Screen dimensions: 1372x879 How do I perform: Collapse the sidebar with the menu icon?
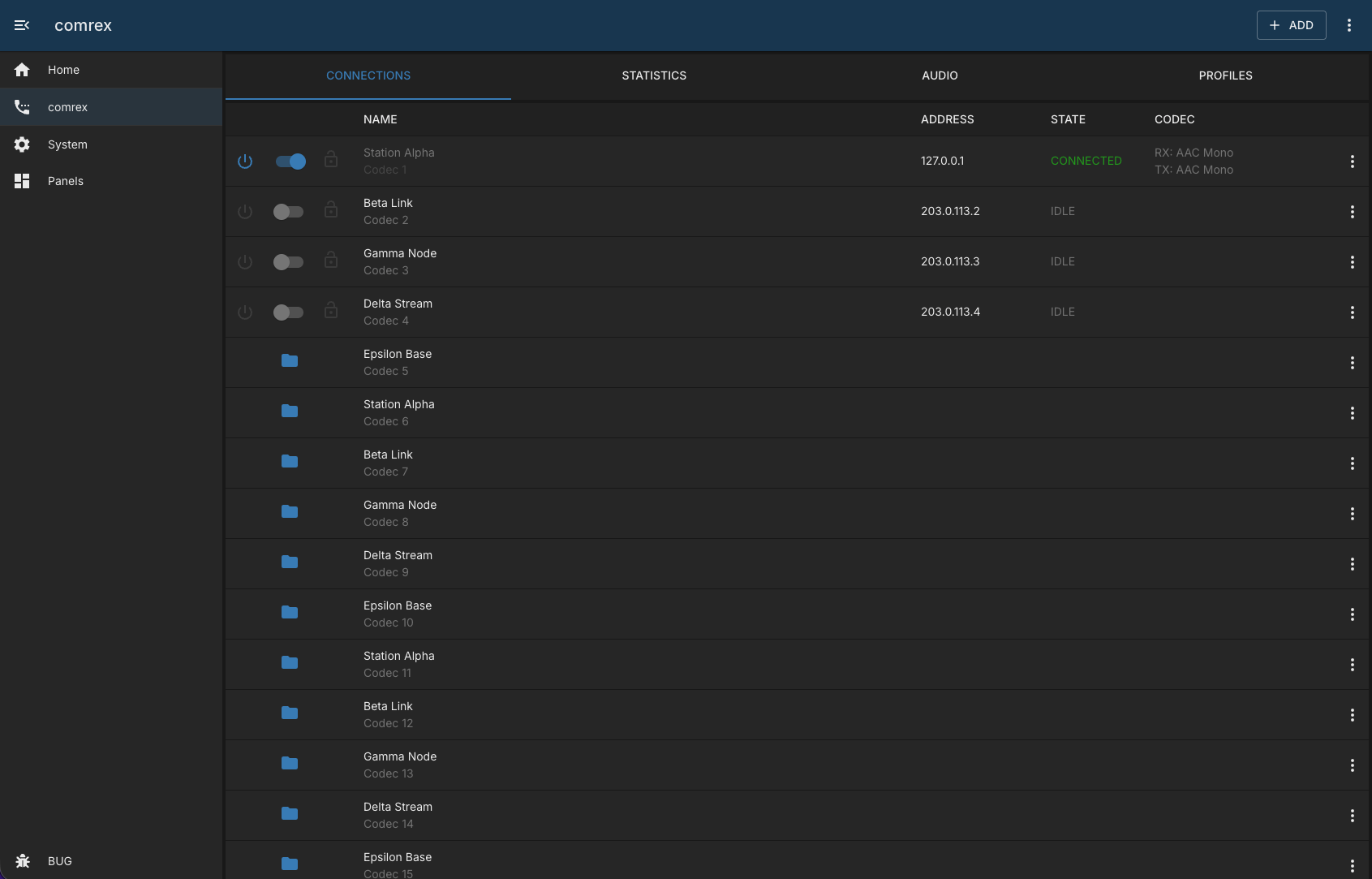point(22,25)
